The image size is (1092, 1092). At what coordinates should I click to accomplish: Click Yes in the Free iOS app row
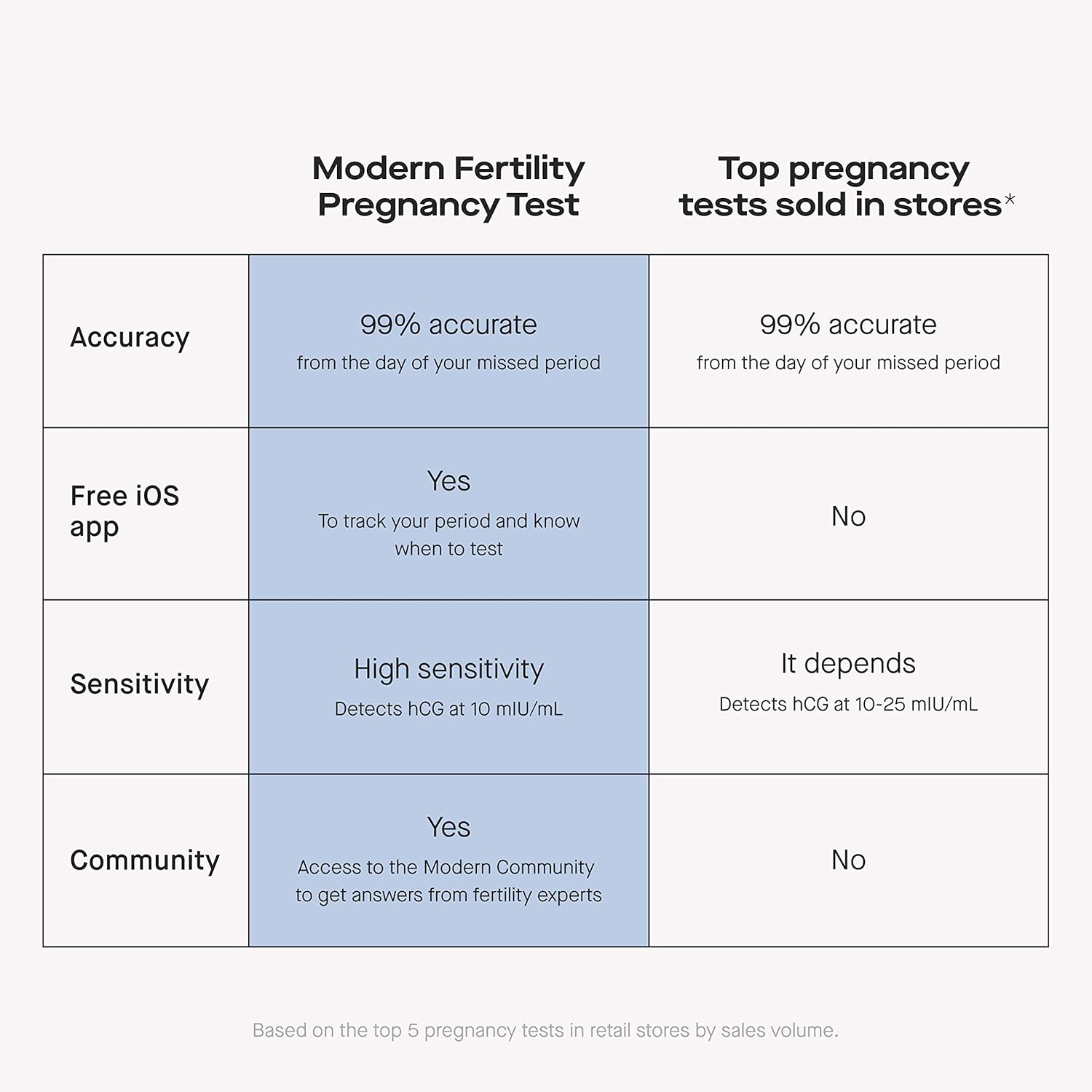pos(448,481)
